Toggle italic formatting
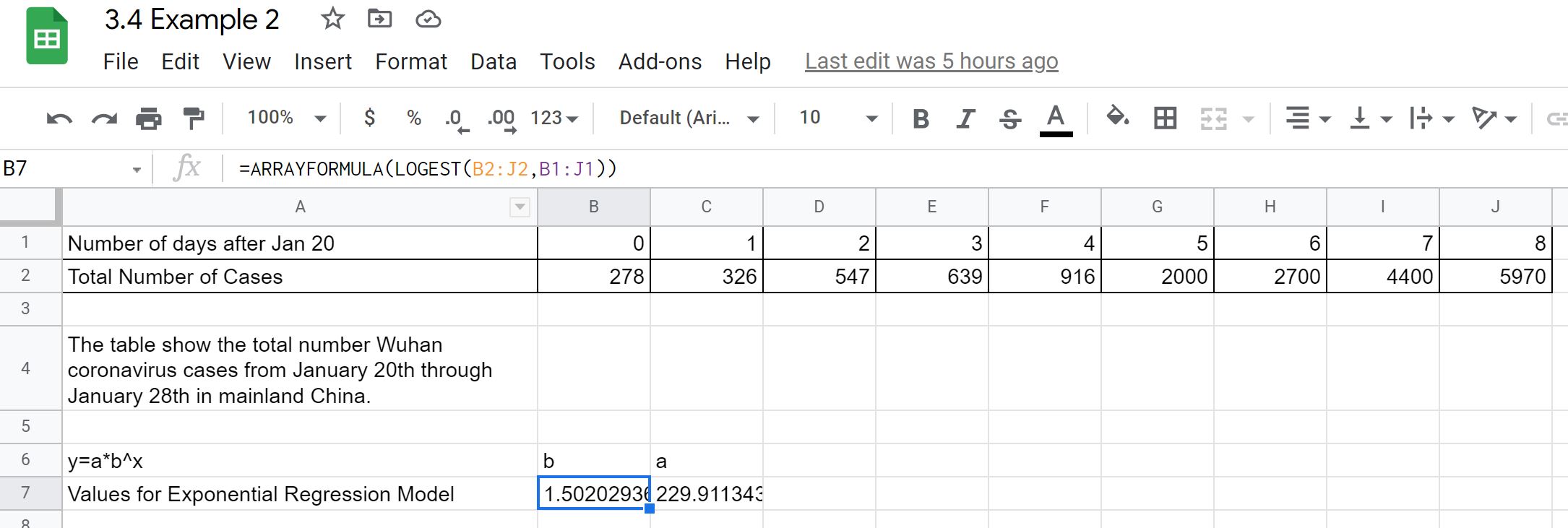This screenshot has height=528, width=1568. (965, 118)
